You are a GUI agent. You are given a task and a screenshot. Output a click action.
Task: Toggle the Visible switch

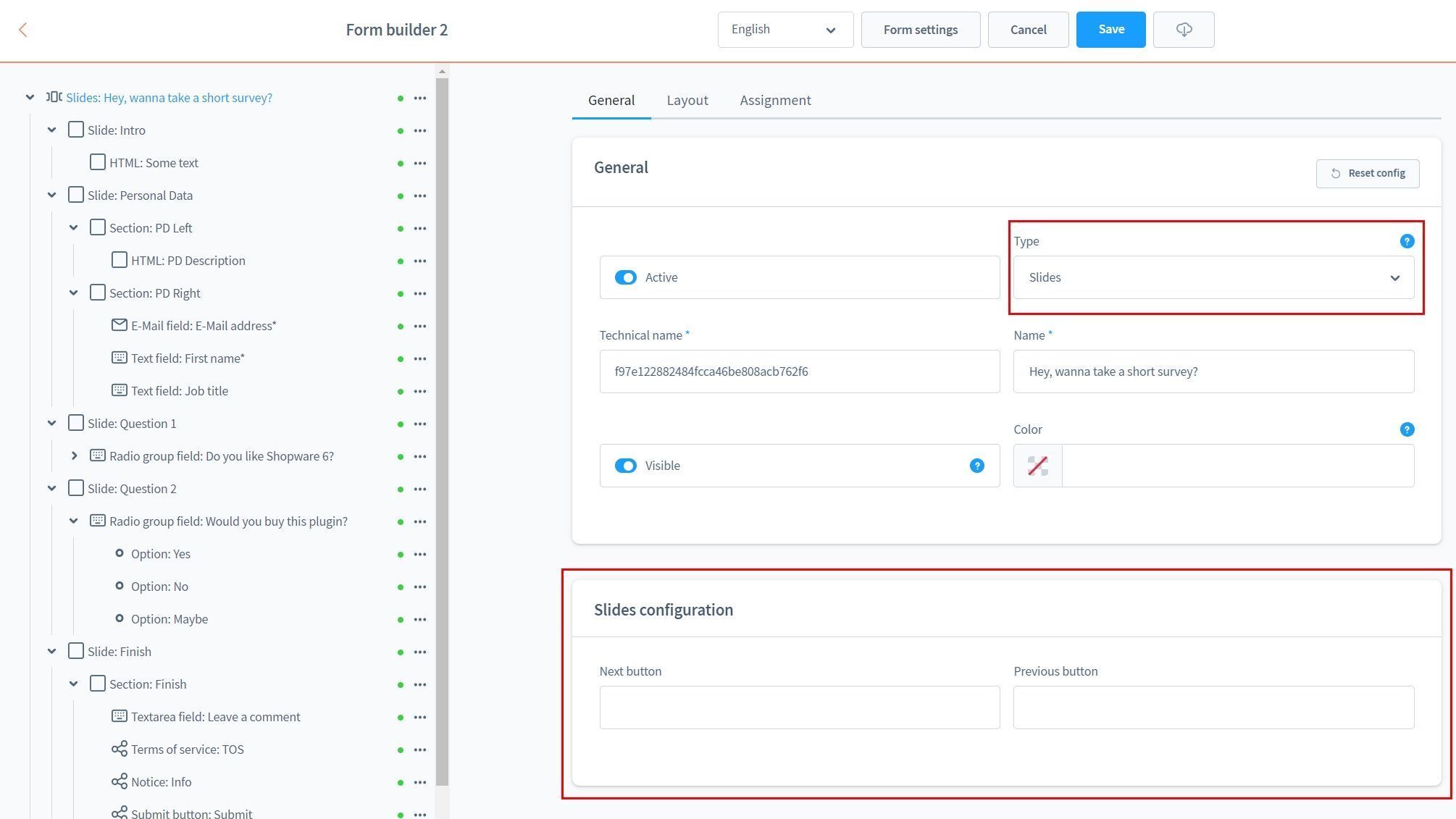625,466
